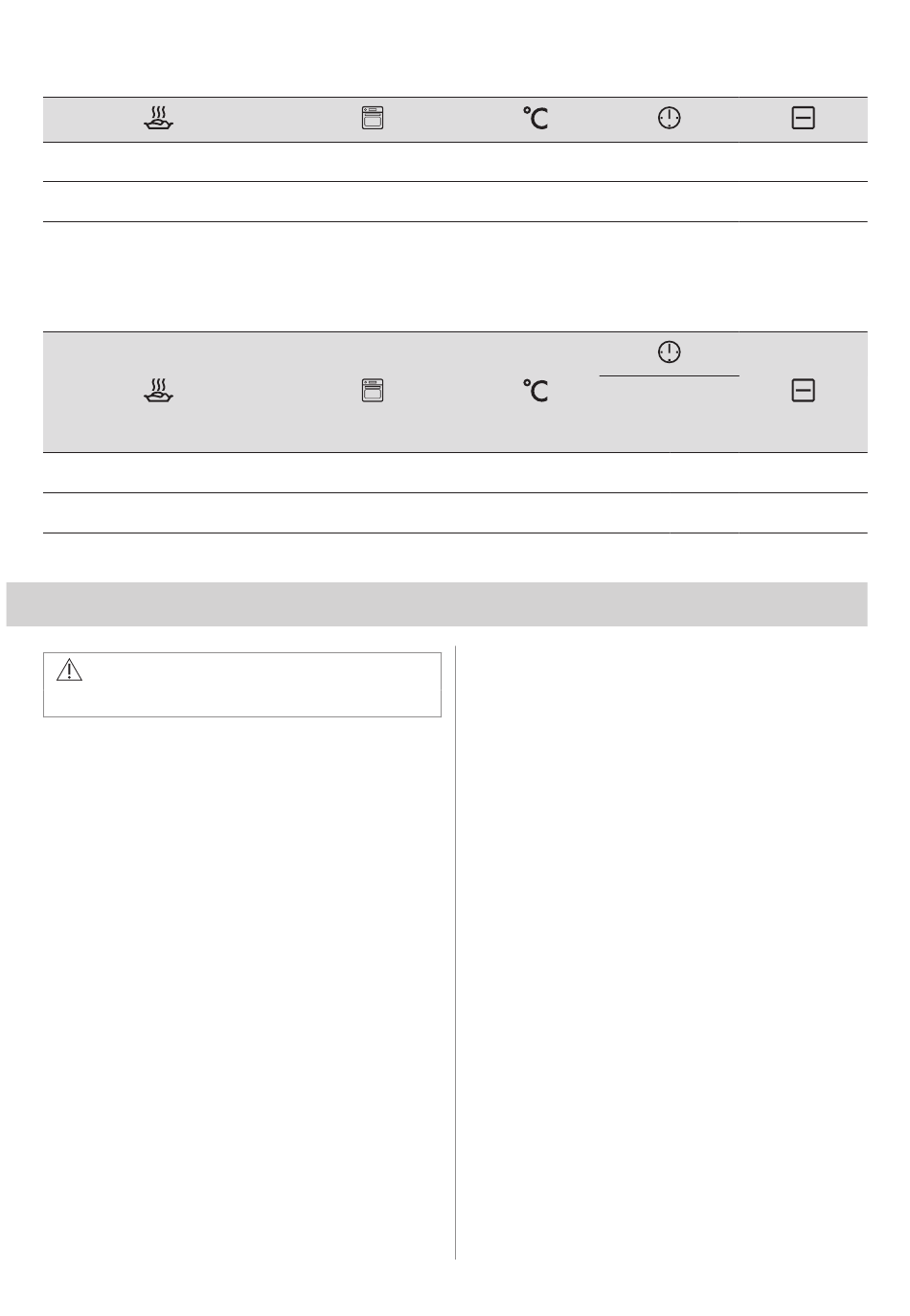Click the first blank row under first table header
This screenshot has width=910, height=1316.
pos(455,162)
